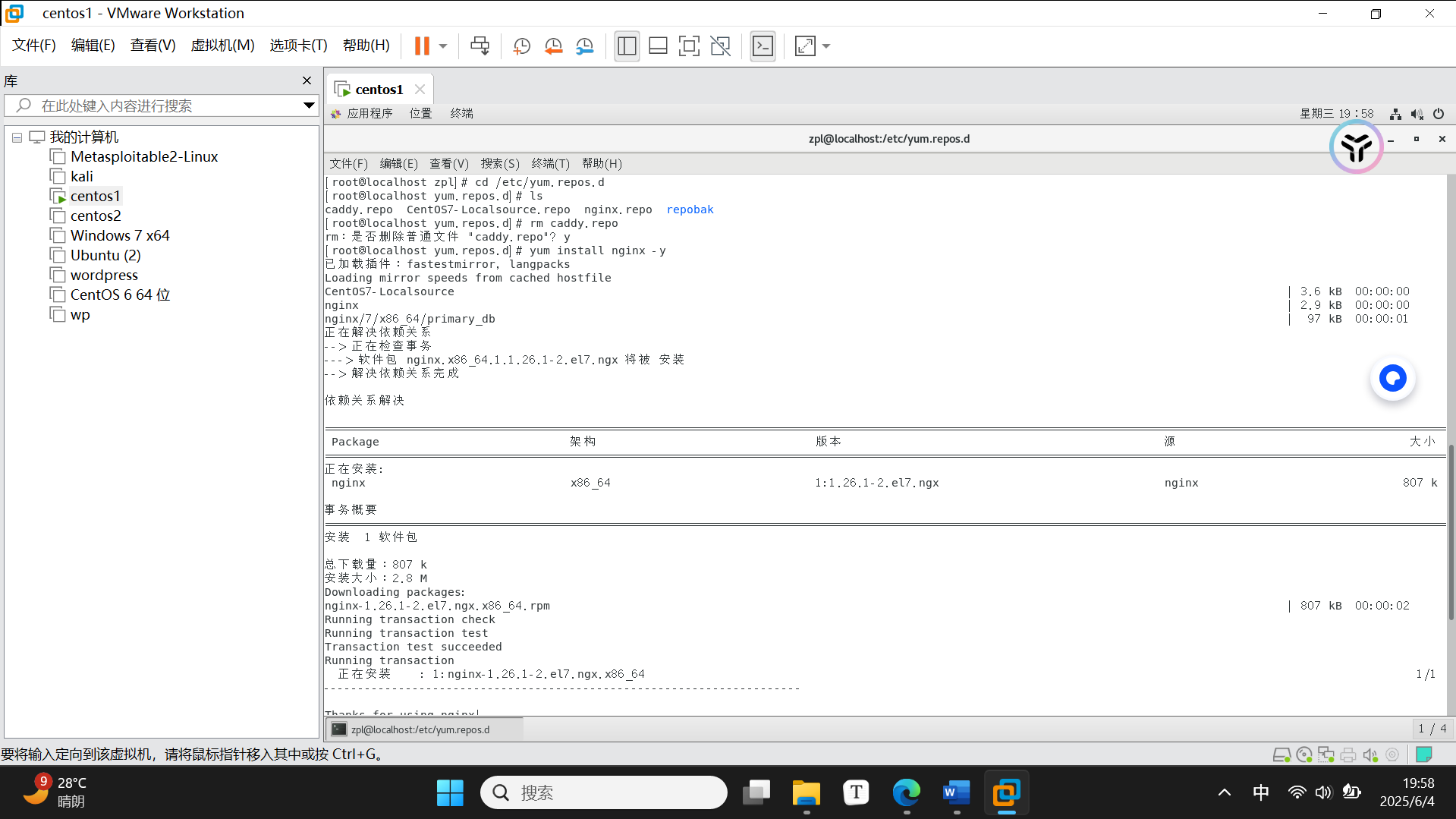The width and height of the screenshot is (1456, 819).
Task: Open the 虚拟机(M) menu
Action: [222, 46]
